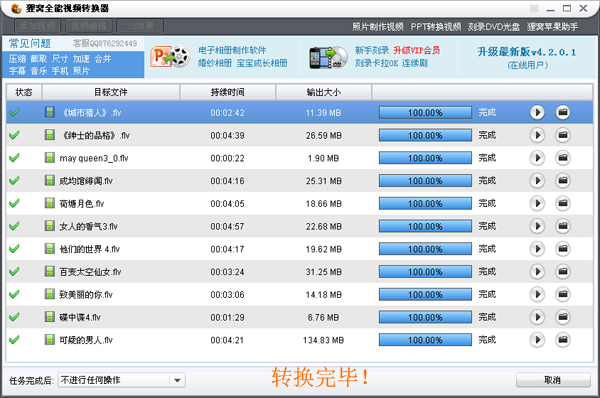Screen dimensions: 600x398
Task: Click the progress bar of 可疑的男人.flv
Action: [425, 340]
